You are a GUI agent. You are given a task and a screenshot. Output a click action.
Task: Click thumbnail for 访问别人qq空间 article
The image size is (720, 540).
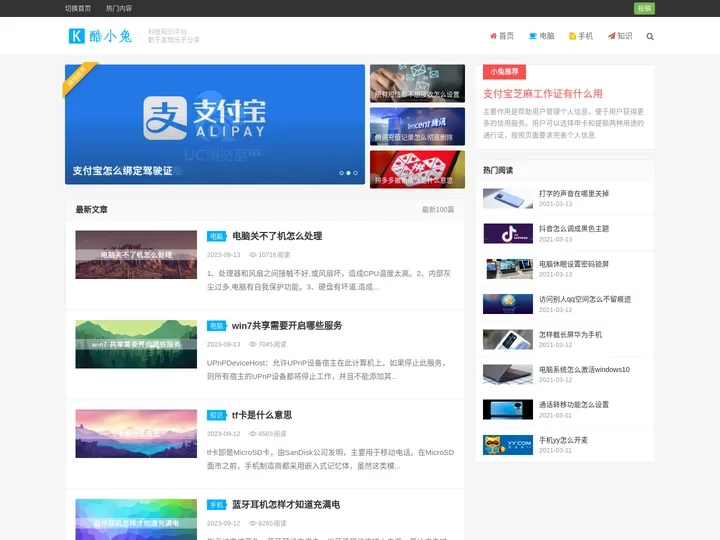click(508, 304)
